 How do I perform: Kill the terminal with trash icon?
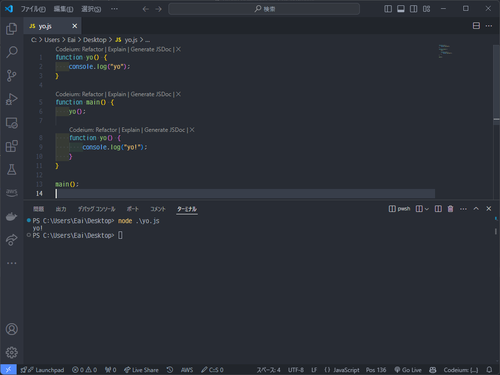click(x=450, y=209)
